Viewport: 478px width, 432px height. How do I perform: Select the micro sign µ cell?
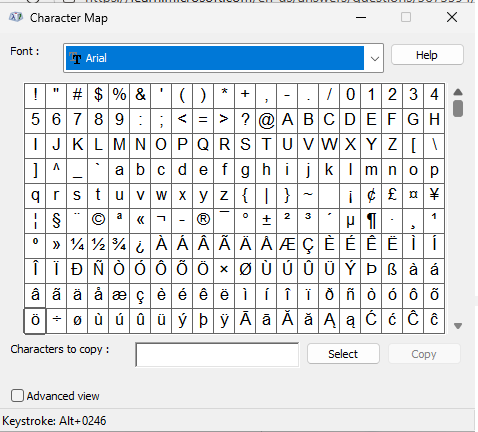[x=350, y=220]
